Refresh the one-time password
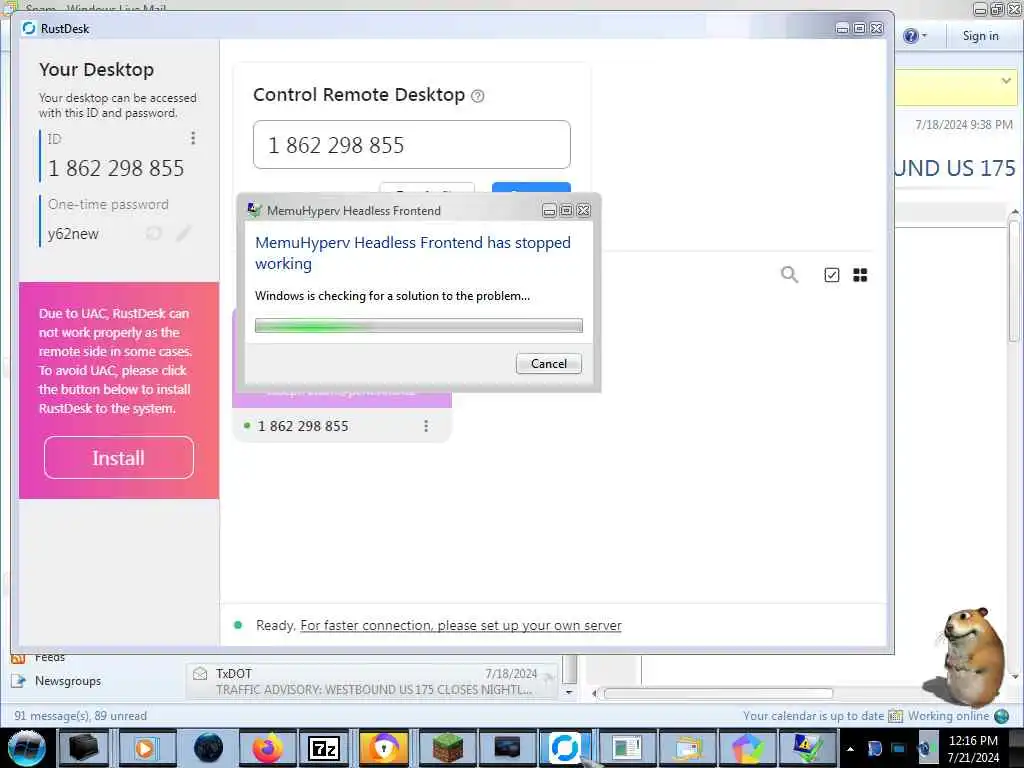This screenshot has width=1024, height=768. (x=153, y=233)
